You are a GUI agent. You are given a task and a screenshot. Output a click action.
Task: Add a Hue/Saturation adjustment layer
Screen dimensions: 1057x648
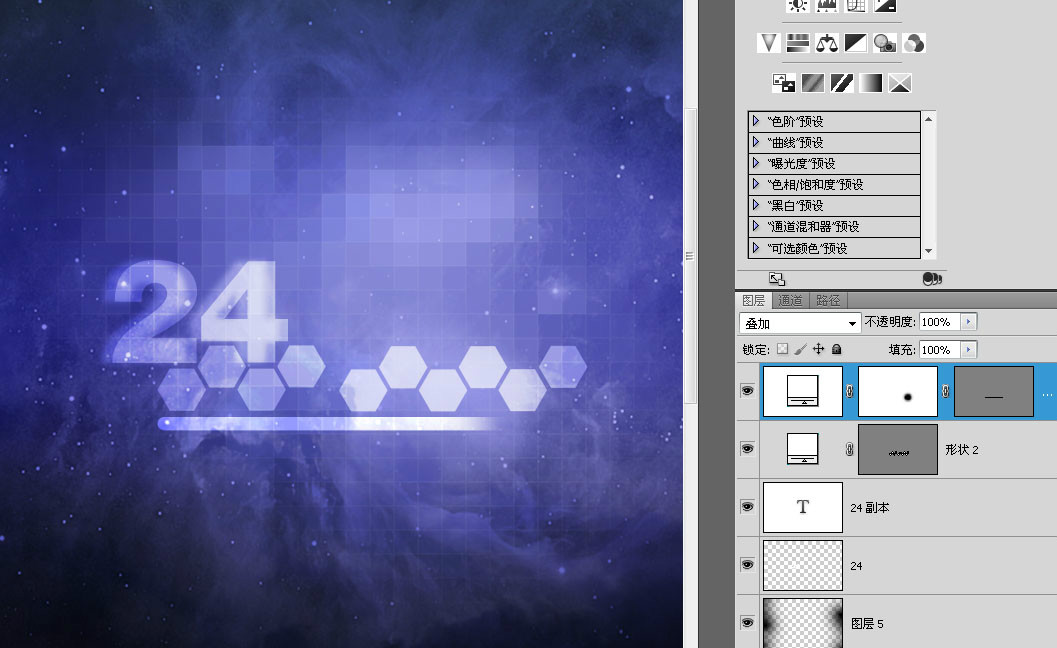(x=797, y=43)
